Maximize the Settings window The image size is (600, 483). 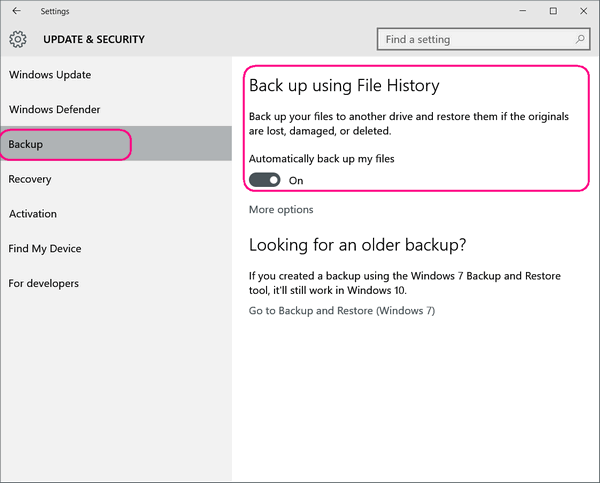(553, 11)
